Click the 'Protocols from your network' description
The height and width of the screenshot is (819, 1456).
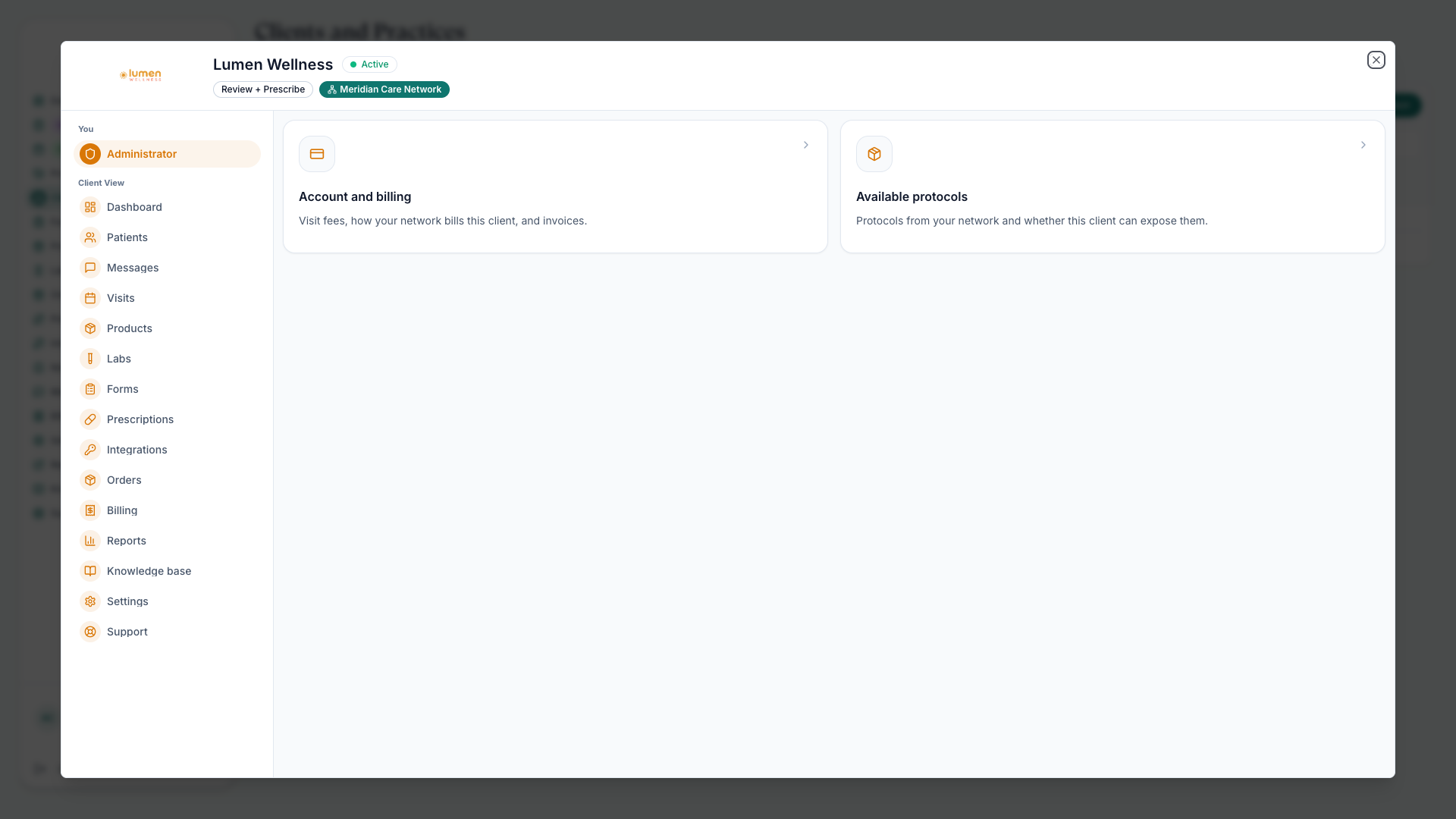click(1032, 221)
